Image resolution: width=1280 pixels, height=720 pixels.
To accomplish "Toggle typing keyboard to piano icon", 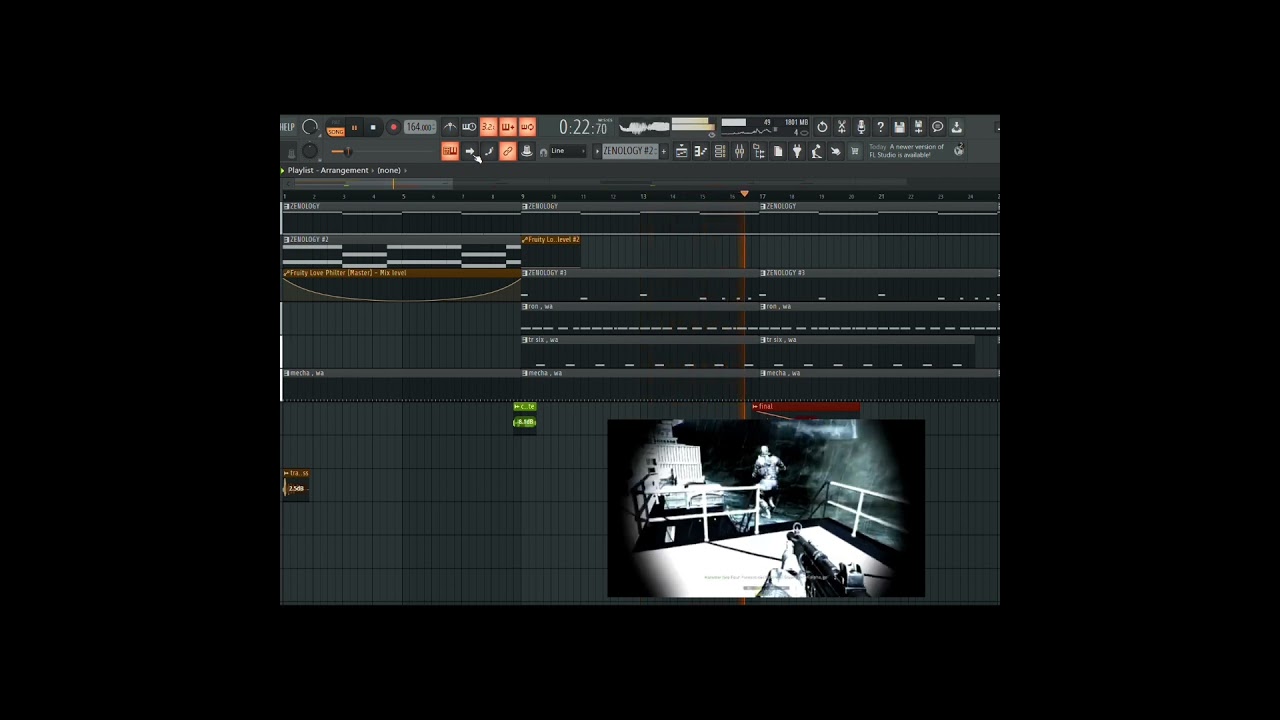I will coord(450,151).
